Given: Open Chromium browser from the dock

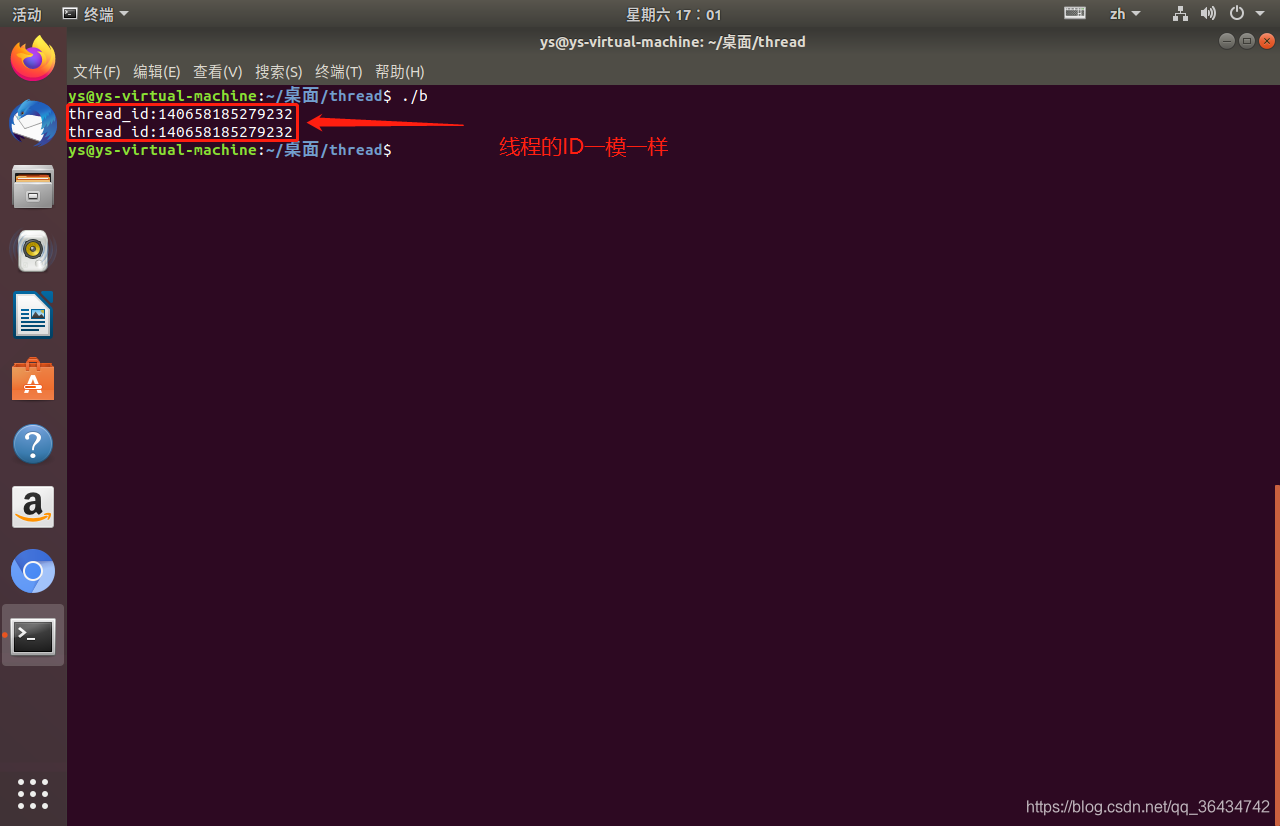Looking at the screenshot, I should click(x=33, y=572).
